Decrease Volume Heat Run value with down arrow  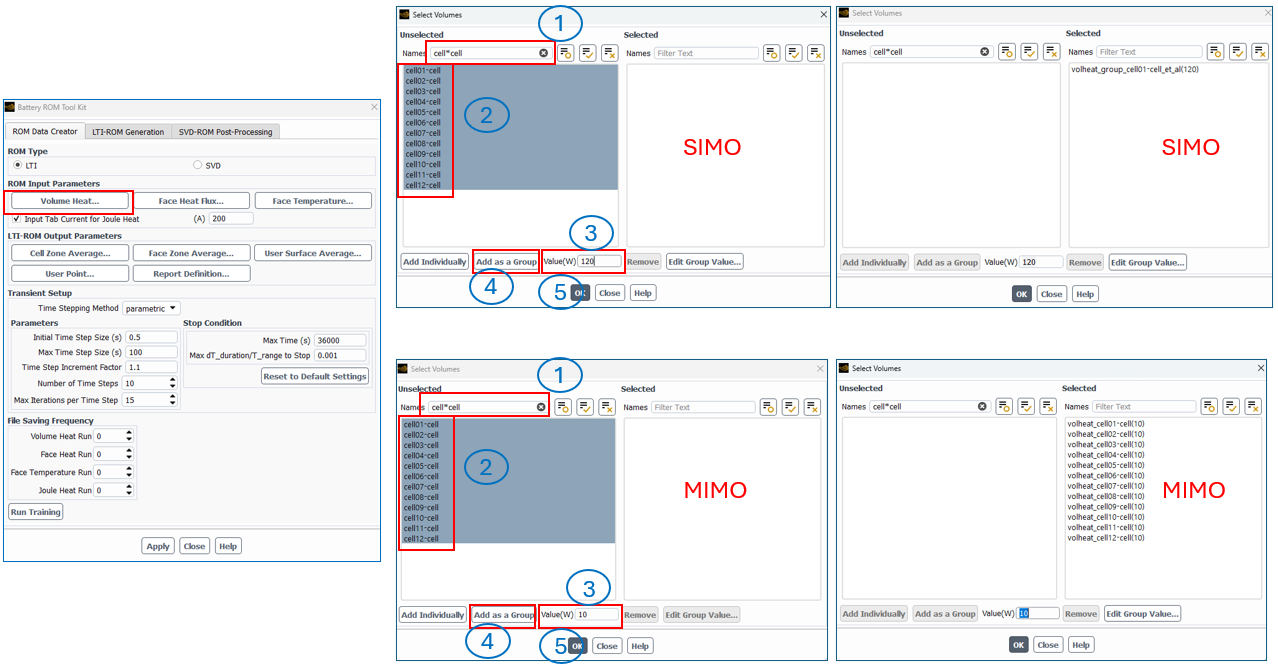(x=131, y=439)
